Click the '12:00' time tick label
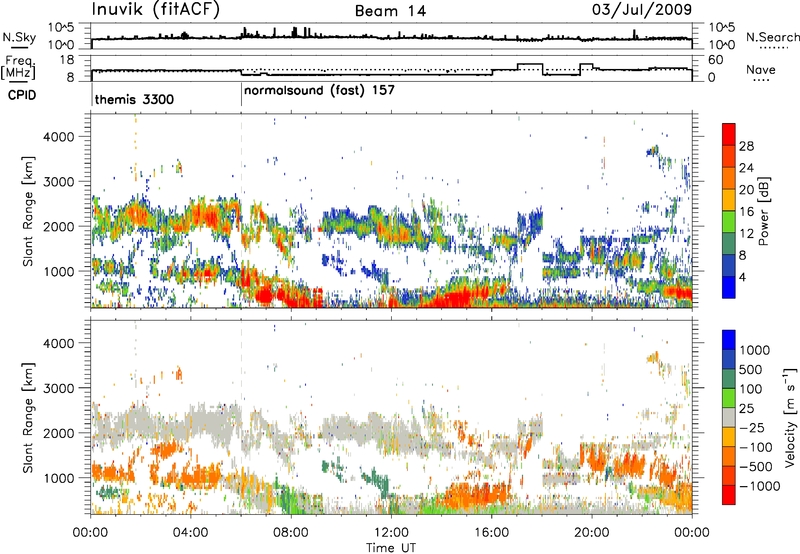Viewport: 800px width, 554px height. (x=391, y=533)
